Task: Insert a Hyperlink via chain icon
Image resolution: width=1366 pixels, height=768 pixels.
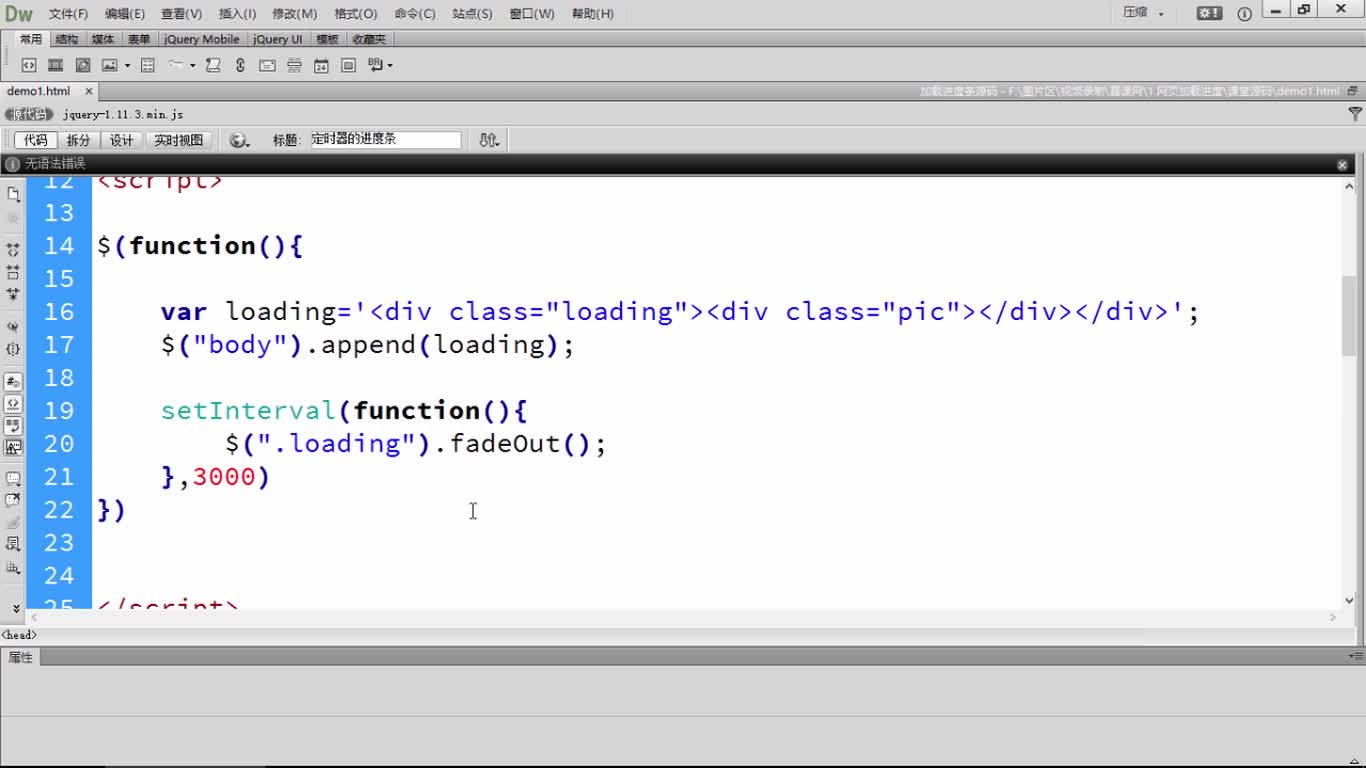Action: (x=240, y=65)
